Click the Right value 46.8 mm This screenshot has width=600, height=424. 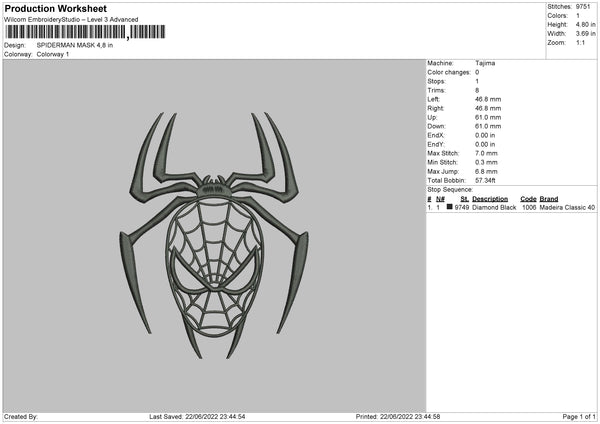(488, 108)
